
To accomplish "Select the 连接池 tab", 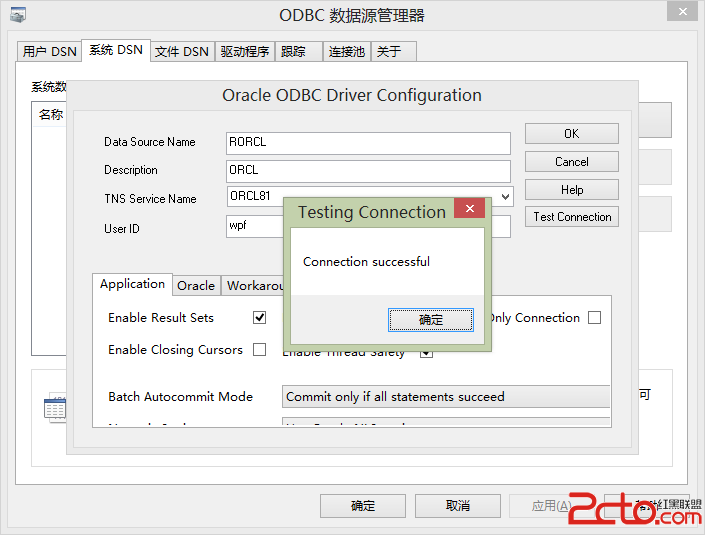I will click(347, 51).
